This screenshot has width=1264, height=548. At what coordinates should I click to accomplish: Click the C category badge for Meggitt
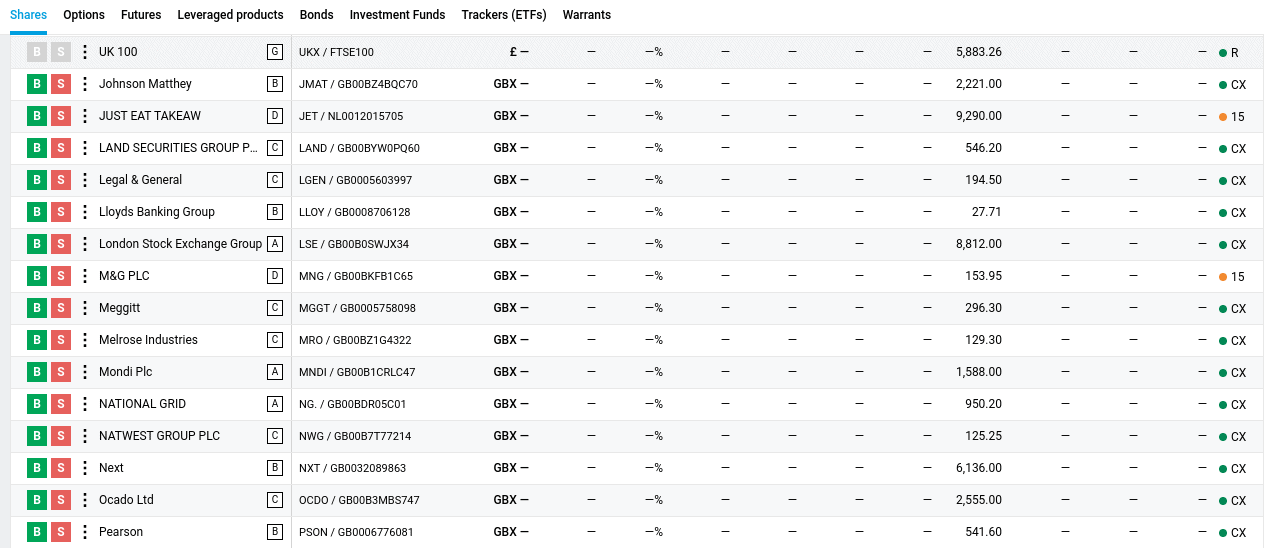pos(275,308)
